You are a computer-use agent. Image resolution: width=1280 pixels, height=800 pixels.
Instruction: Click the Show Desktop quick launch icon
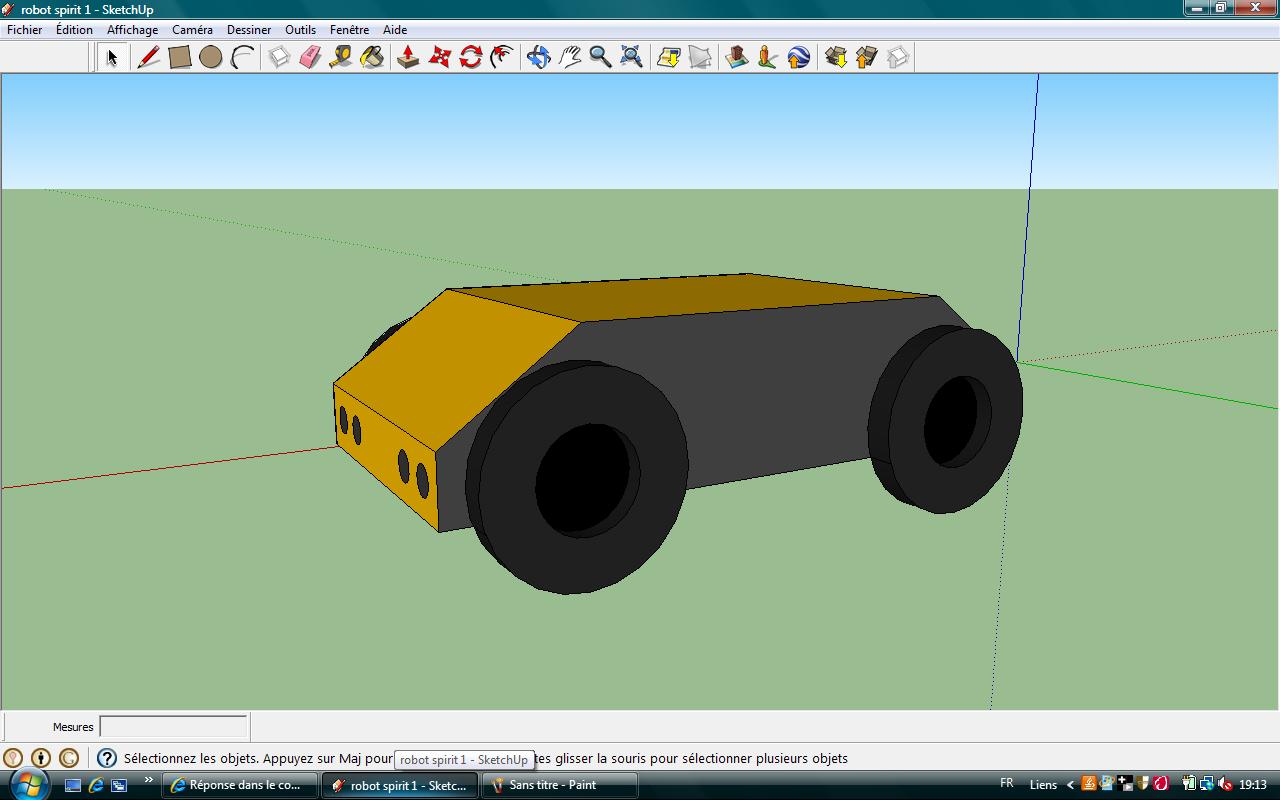[x=73, y=785]
